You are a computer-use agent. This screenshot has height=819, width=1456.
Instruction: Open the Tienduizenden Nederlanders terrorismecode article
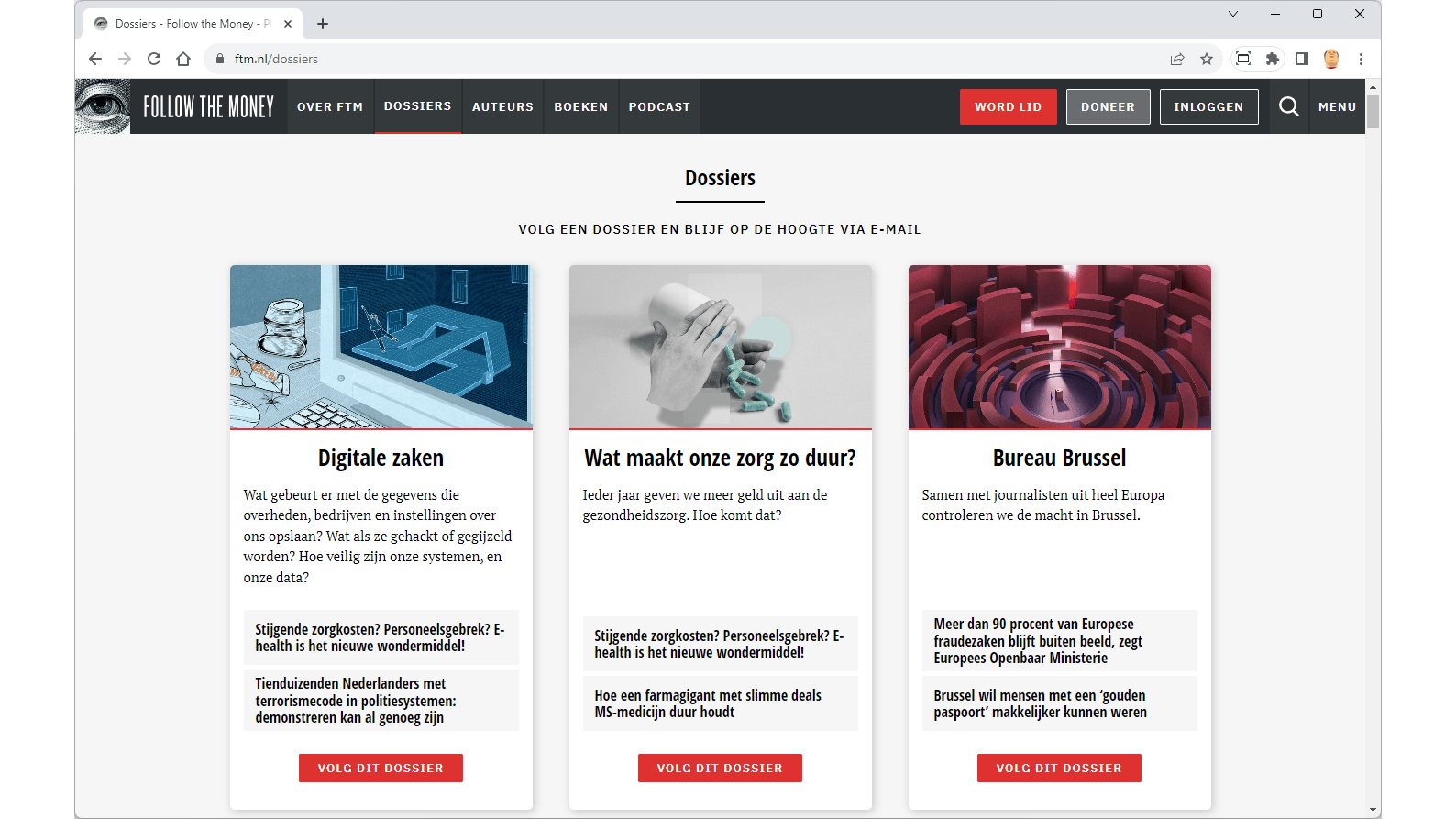(381, 701)
